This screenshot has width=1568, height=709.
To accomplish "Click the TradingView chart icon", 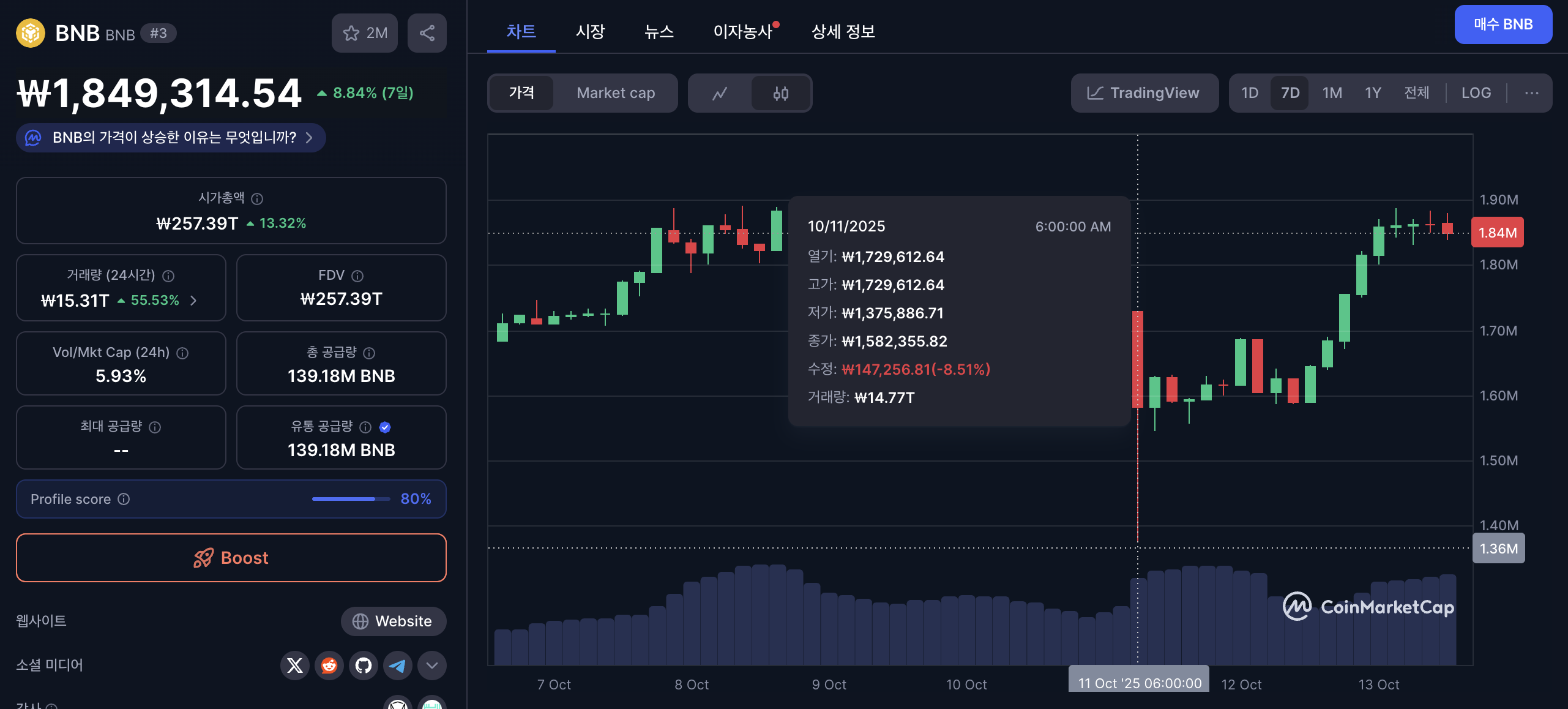I will [1096, 93].
